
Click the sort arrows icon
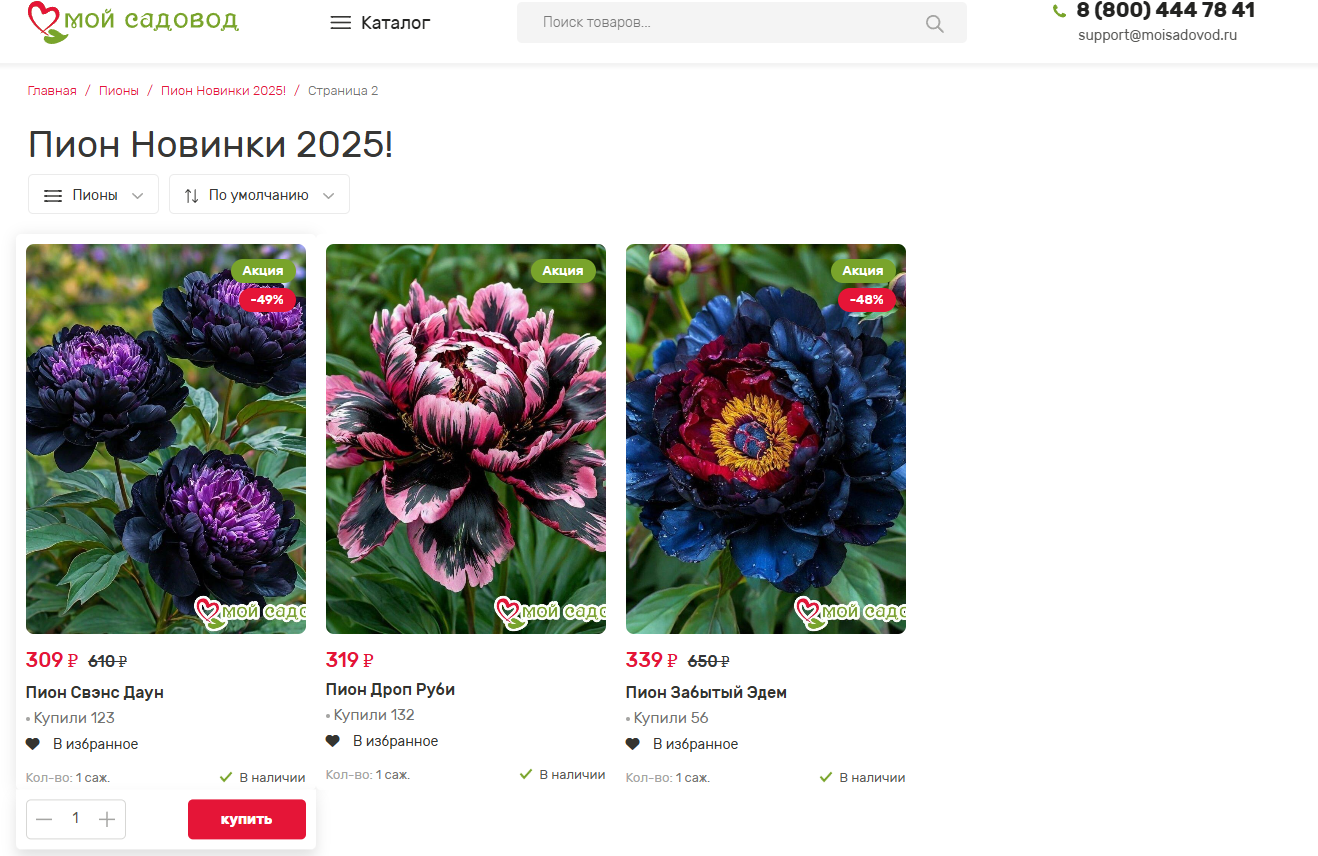coord(192,196)
